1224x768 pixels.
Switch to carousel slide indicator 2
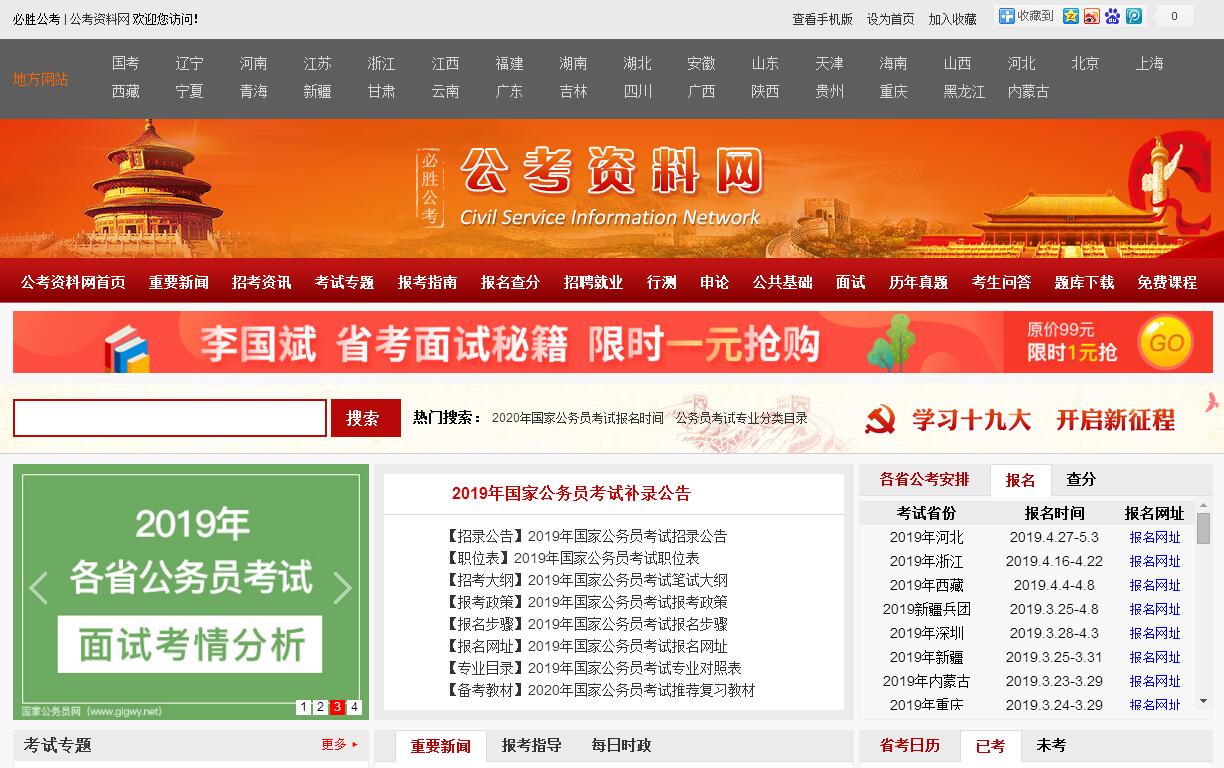point(320,707)
